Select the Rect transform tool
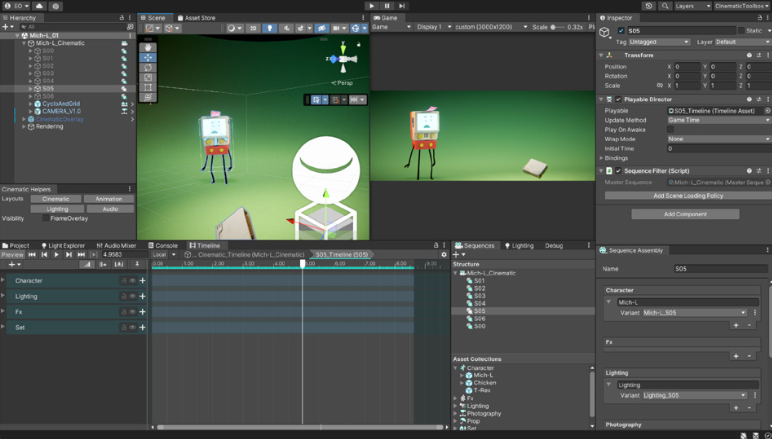The width and height of the screenshot is (772, 439). pyautogui.click(x=148, y=88)
